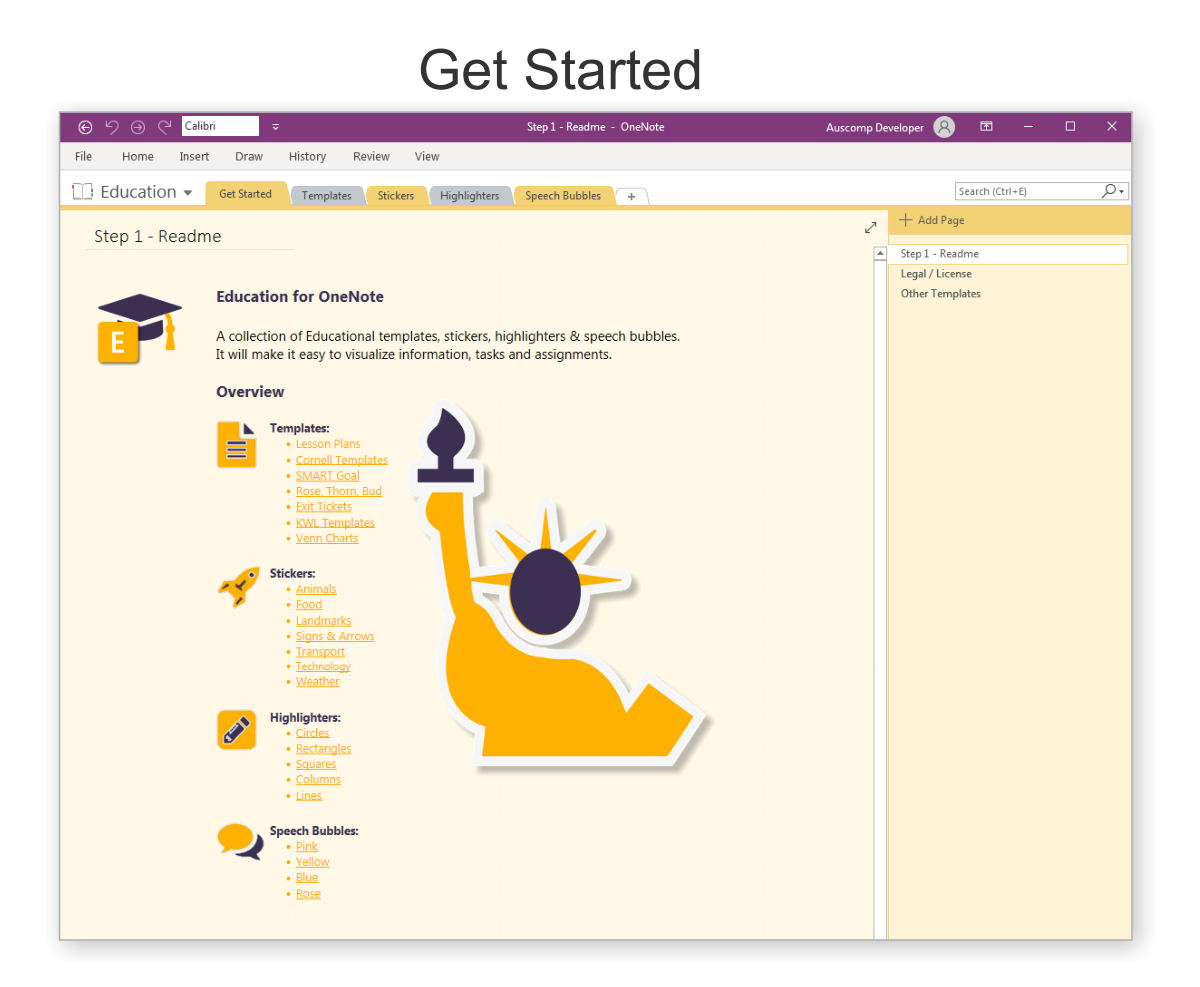Follow the Food stickers link
Image resolution: width=1200 pixels, height=987 pixels.
(309, 605)
